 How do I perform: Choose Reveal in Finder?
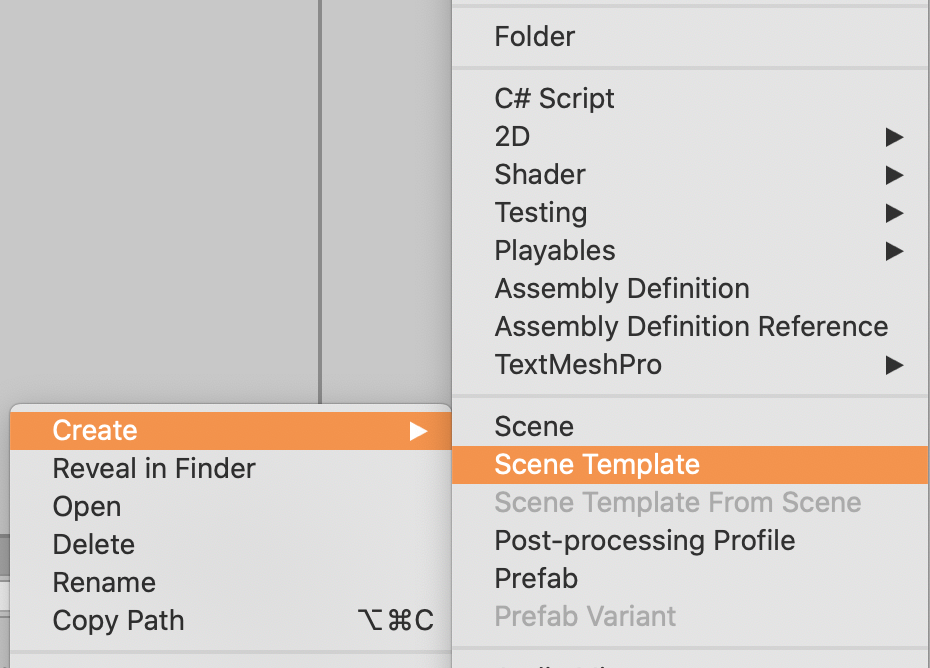153,468
